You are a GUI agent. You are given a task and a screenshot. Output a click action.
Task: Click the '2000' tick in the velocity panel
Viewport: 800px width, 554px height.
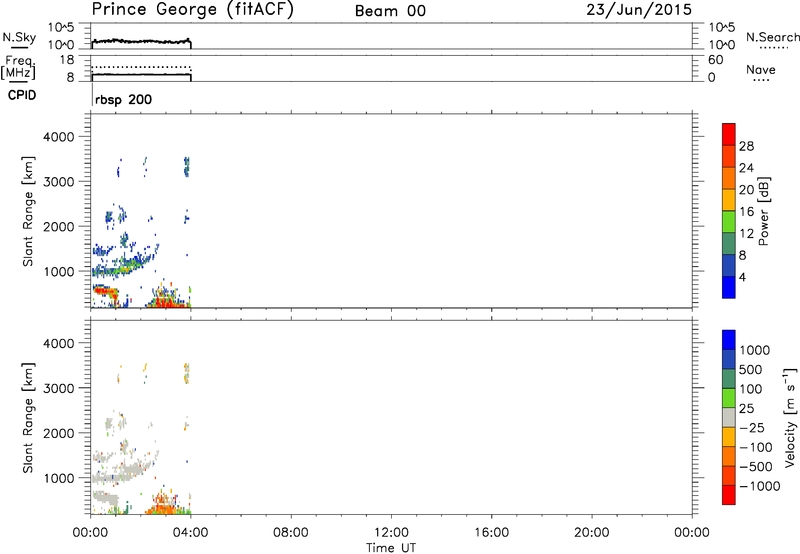(59, 433)
